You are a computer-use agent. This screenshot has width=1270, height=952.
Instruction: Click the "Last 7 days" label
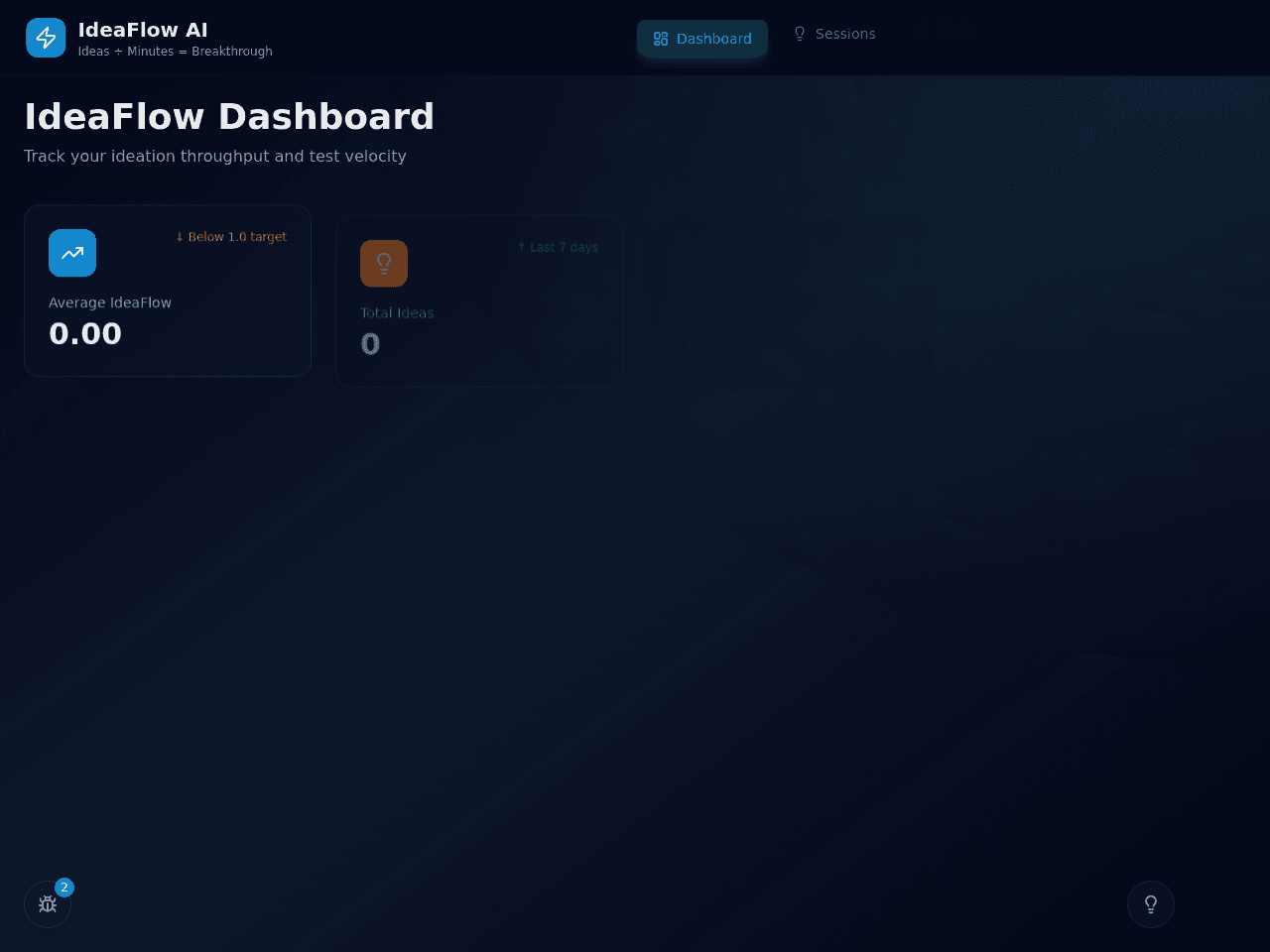click(558, 248)
